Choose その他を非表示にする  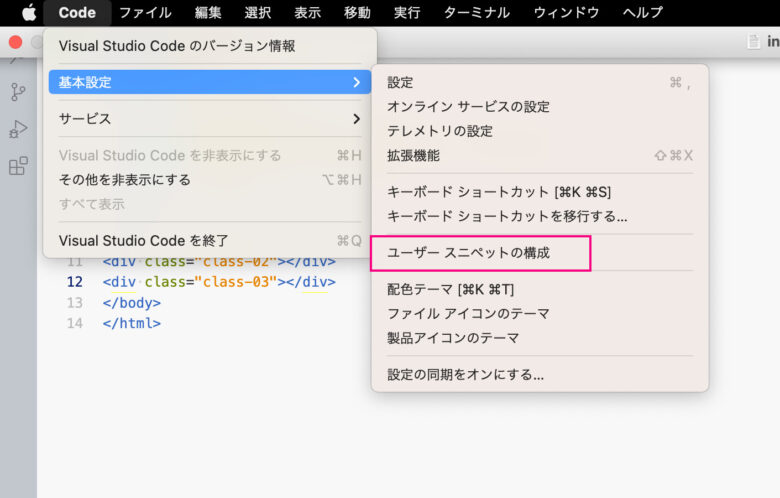tap(210, 180)
